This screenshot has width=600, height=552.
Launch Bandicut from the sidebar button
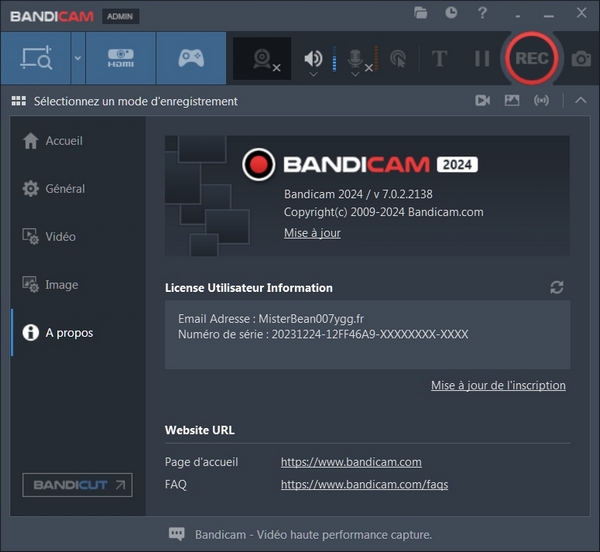point(77,485)
